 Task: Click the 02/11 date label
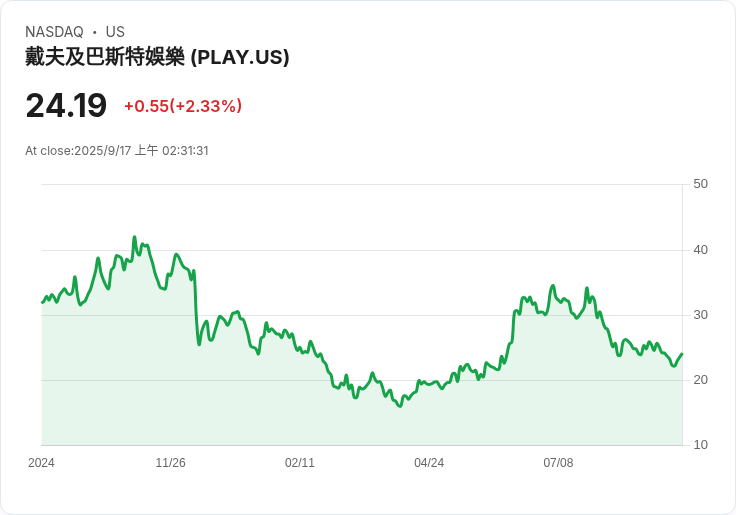pyautogui.click(x=300, y=463)
